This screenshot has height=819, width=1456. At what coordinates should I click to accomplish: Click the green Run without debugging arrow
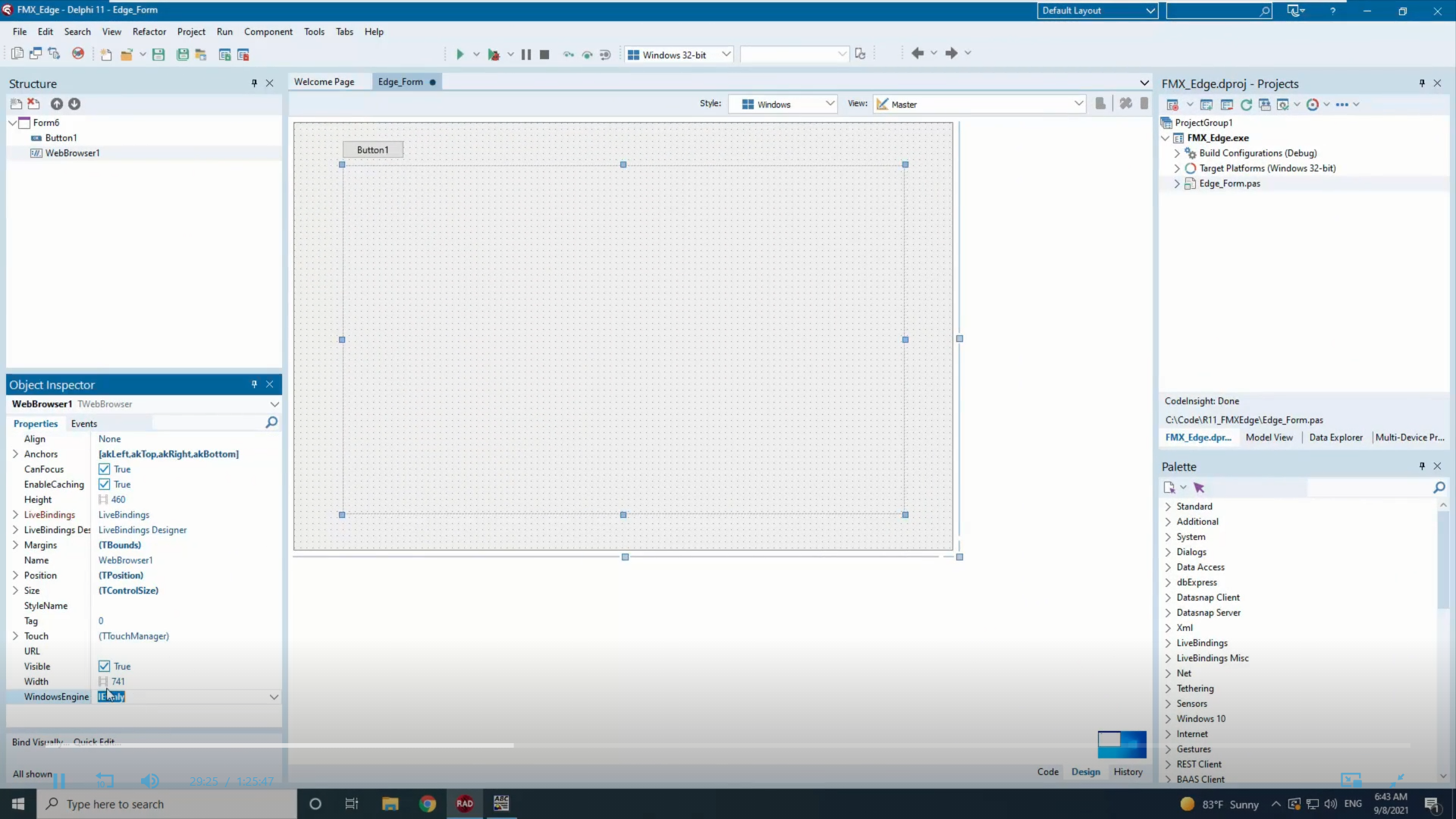coord(460,54)
